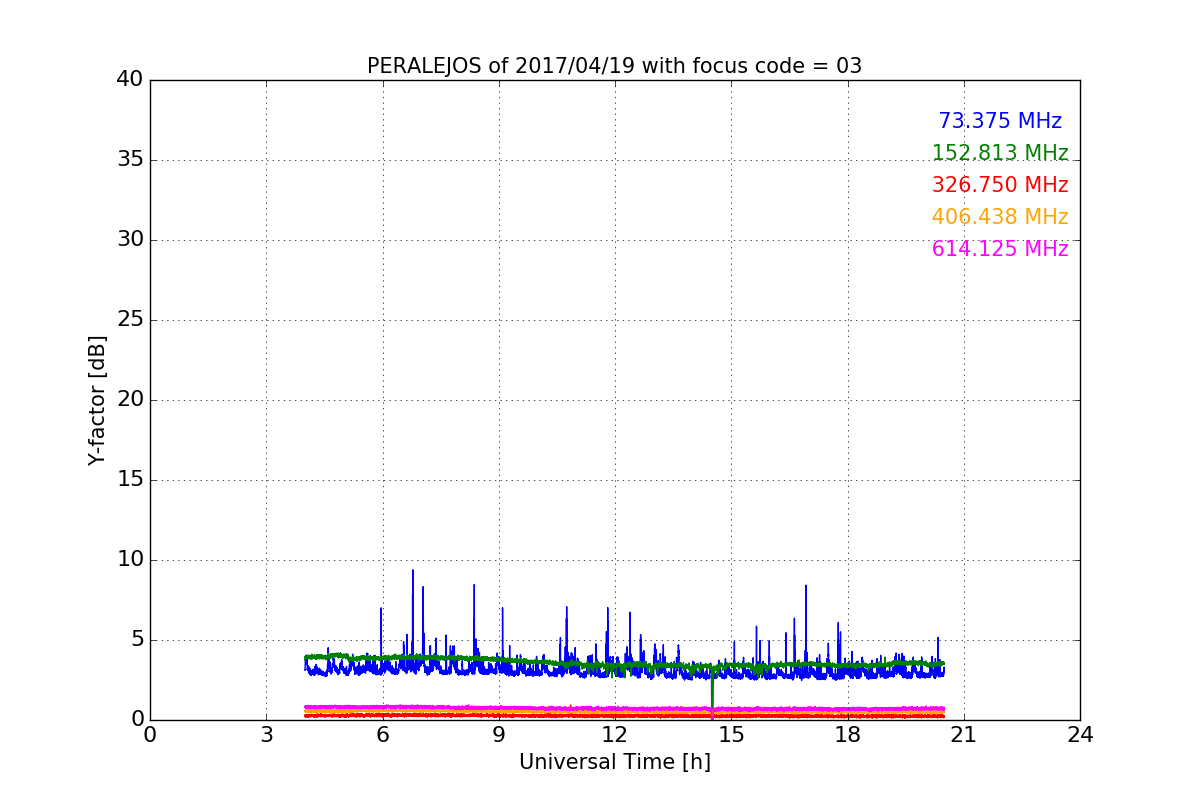Click the y-axis tick label 25
This screenshot has width=1200, height=800.
(130, 320)
